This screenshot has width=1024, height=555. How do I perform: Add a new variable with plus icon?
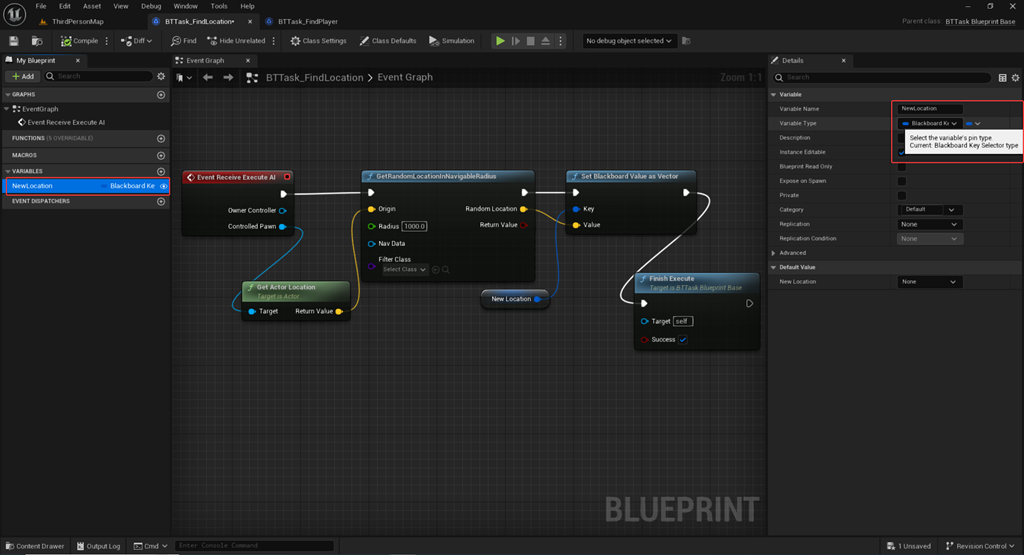pos(161,171)
